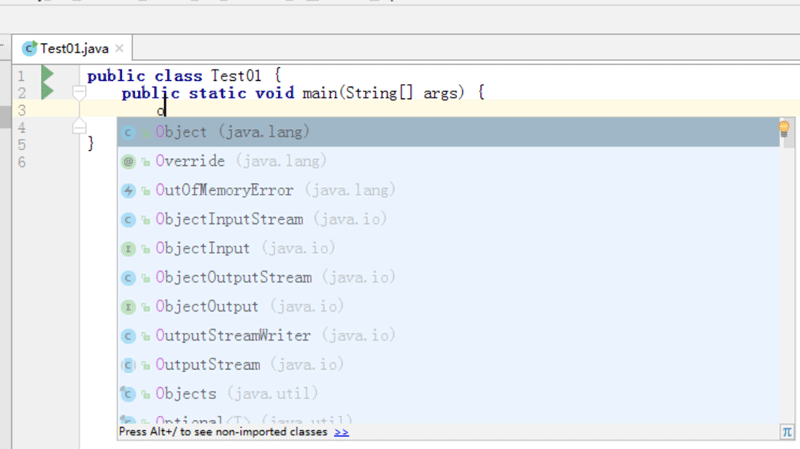The height and width of the screenshot is (449, 800).
Task: Pick ObjectOutput interface suggestion
Action: tap(448, 307)
